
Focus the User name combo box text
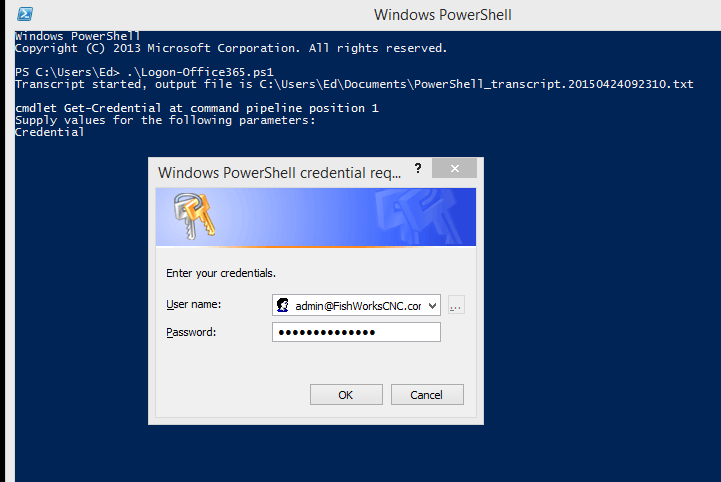pyautogui.click(x=358, y=306)
